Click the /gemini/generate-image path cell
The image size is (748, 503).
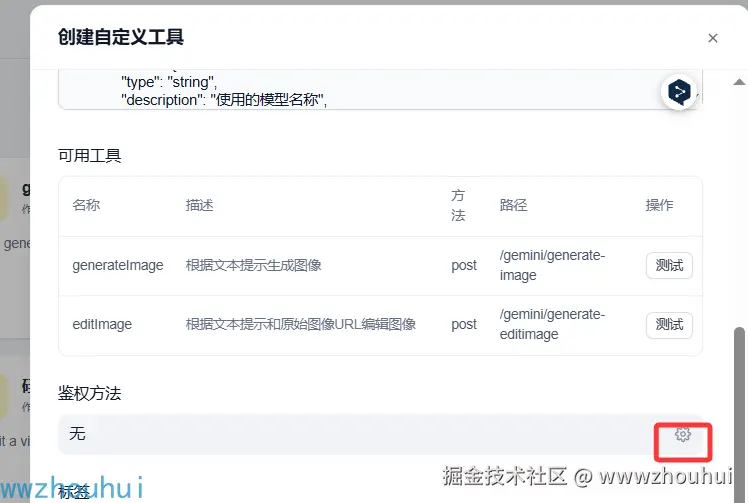click(552, 265)
